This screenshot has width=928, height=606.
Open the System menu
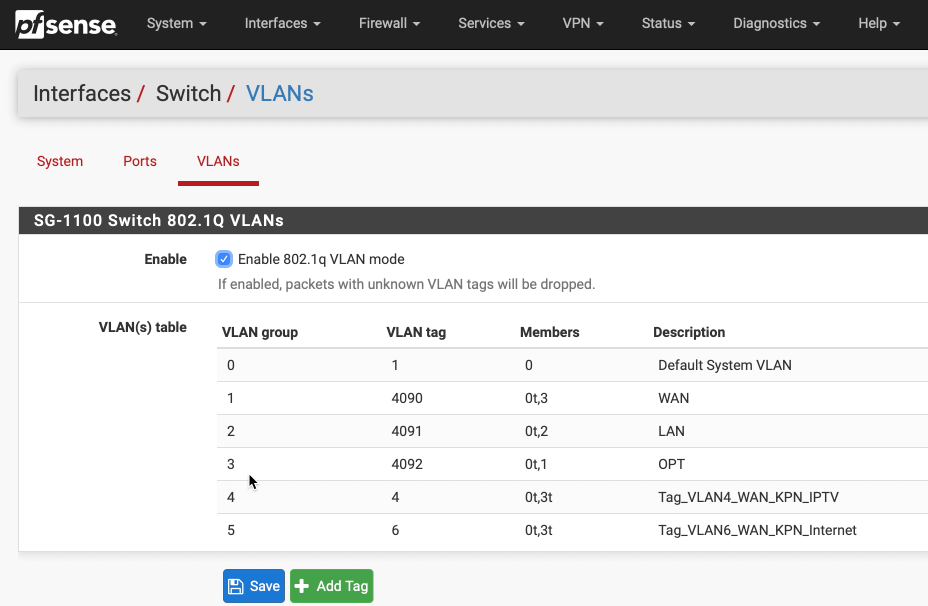pos(176,23)
